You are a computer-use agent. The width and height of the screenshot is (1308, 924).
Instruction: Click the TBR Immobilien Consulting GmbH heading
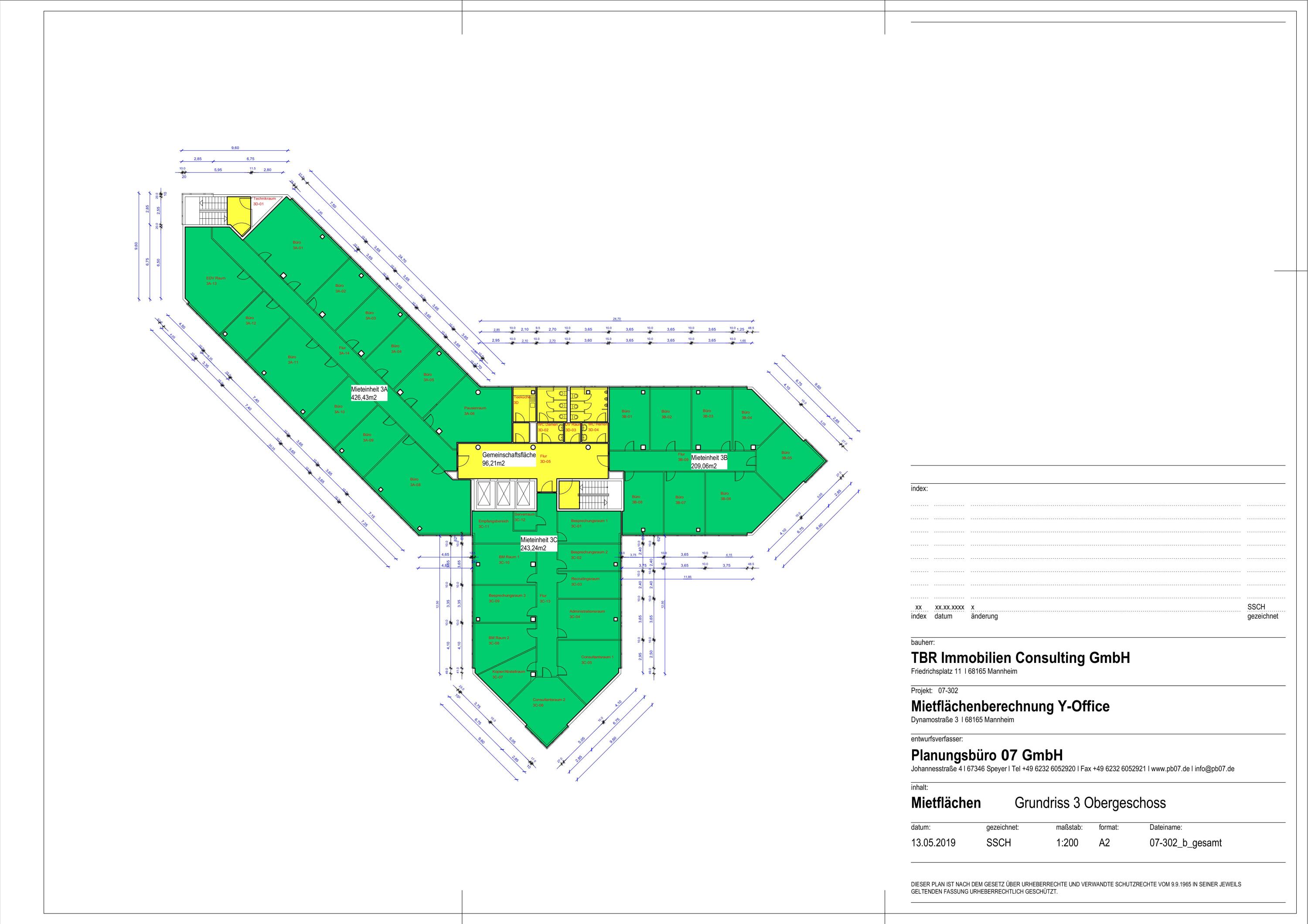tap(1020, 658)
